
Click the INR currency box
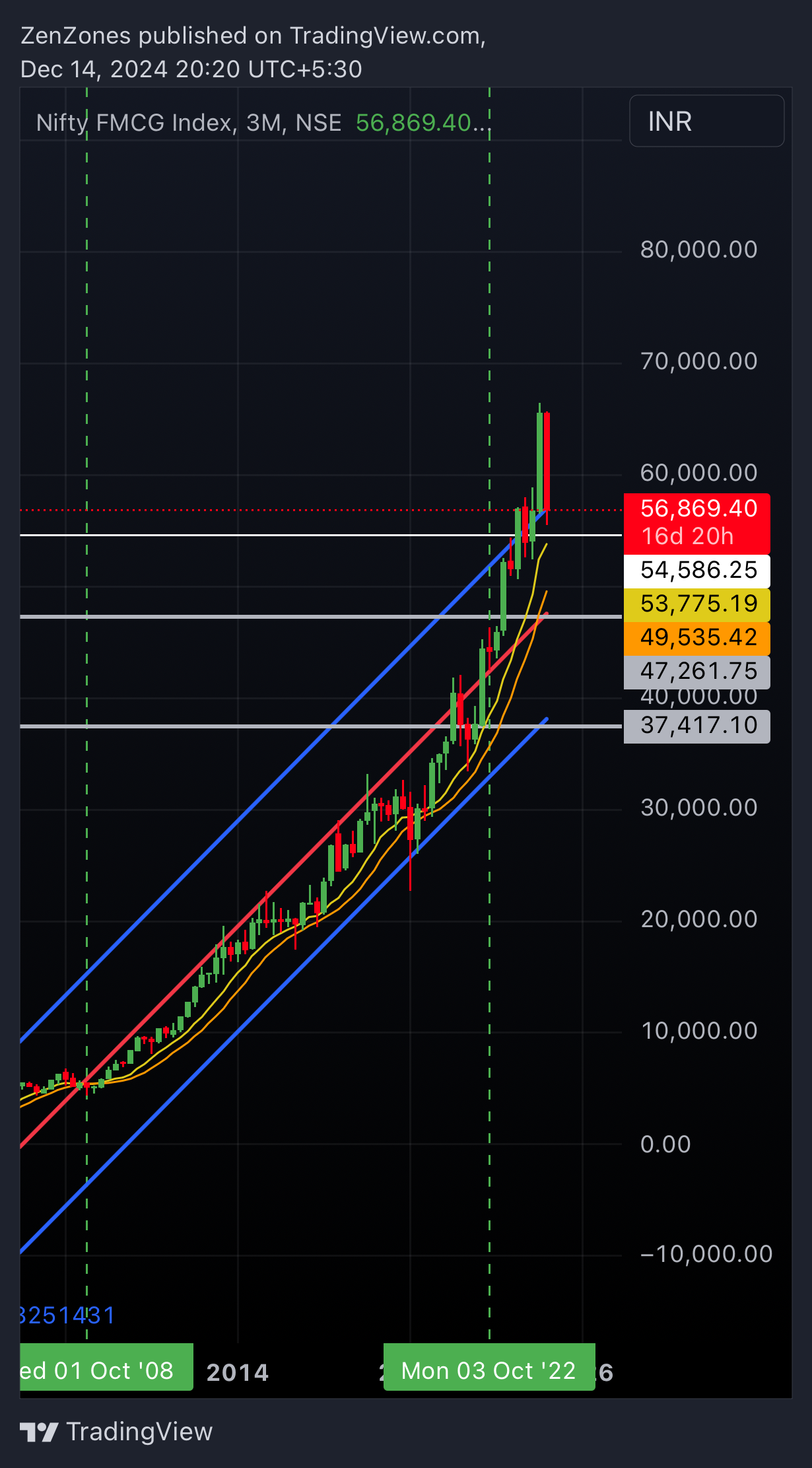[x=706, y=121]
